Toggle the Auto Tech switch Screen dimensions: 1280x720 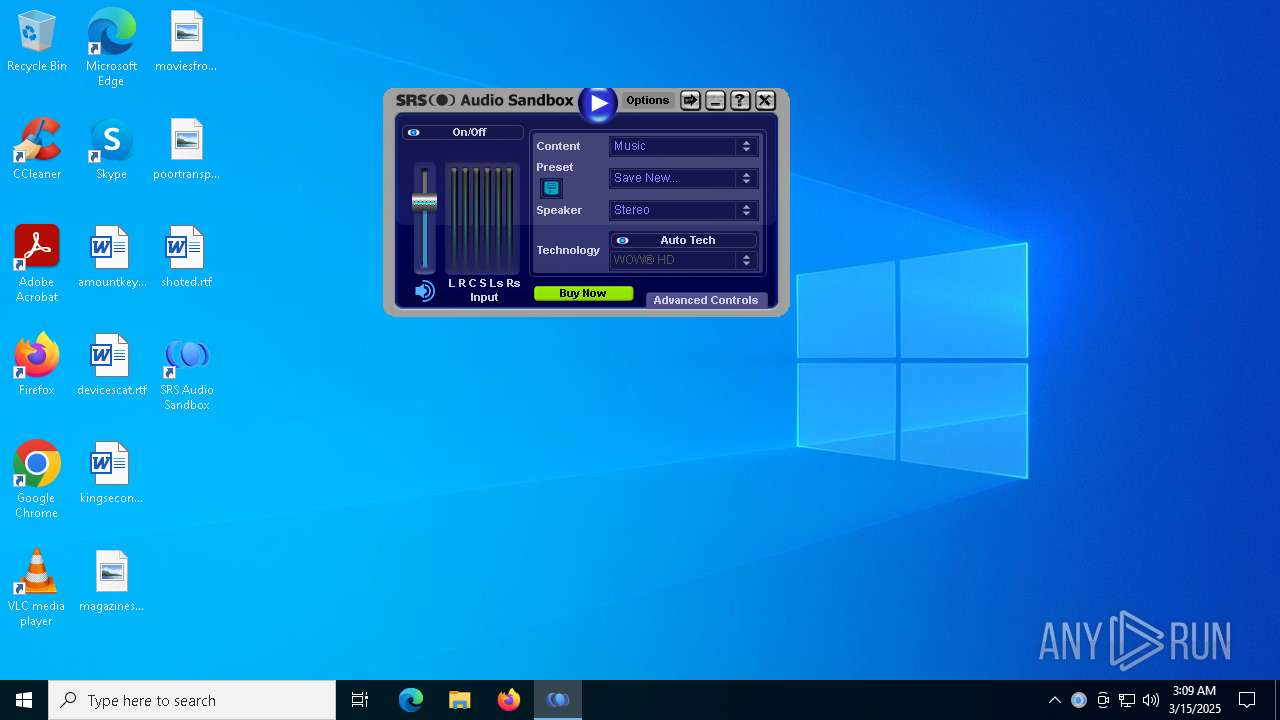coord(683,240)
